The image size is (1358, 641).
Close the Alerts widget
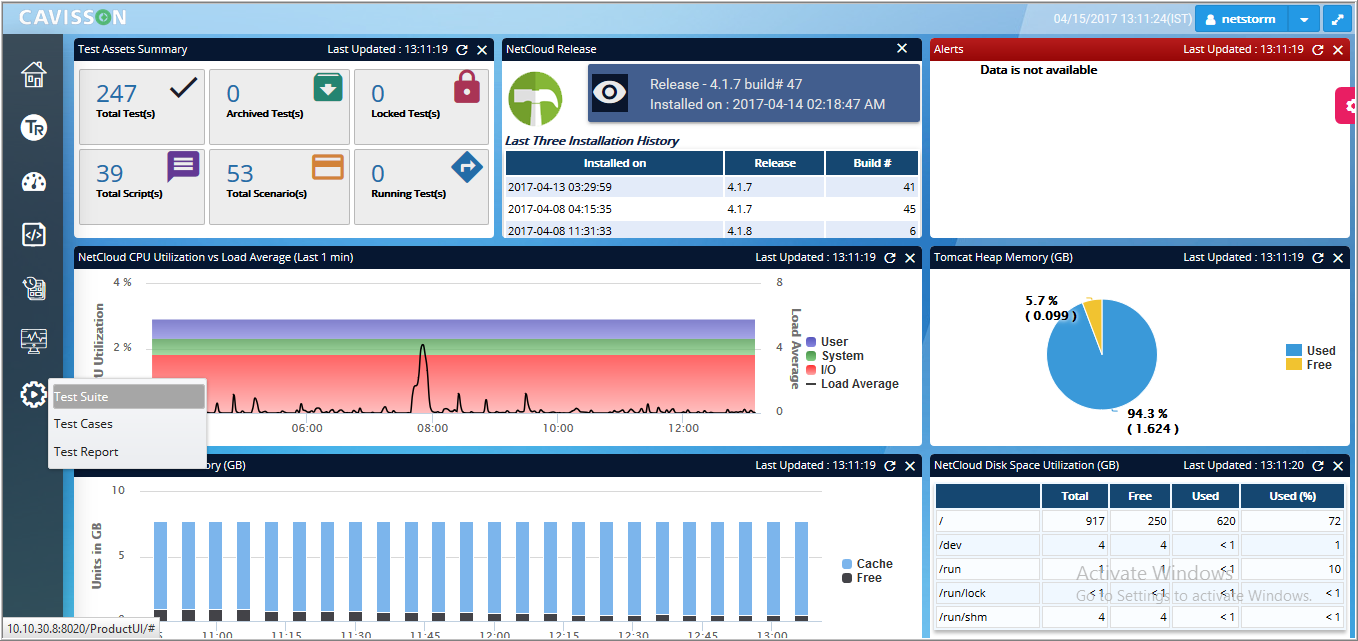tap(1338, 49)
